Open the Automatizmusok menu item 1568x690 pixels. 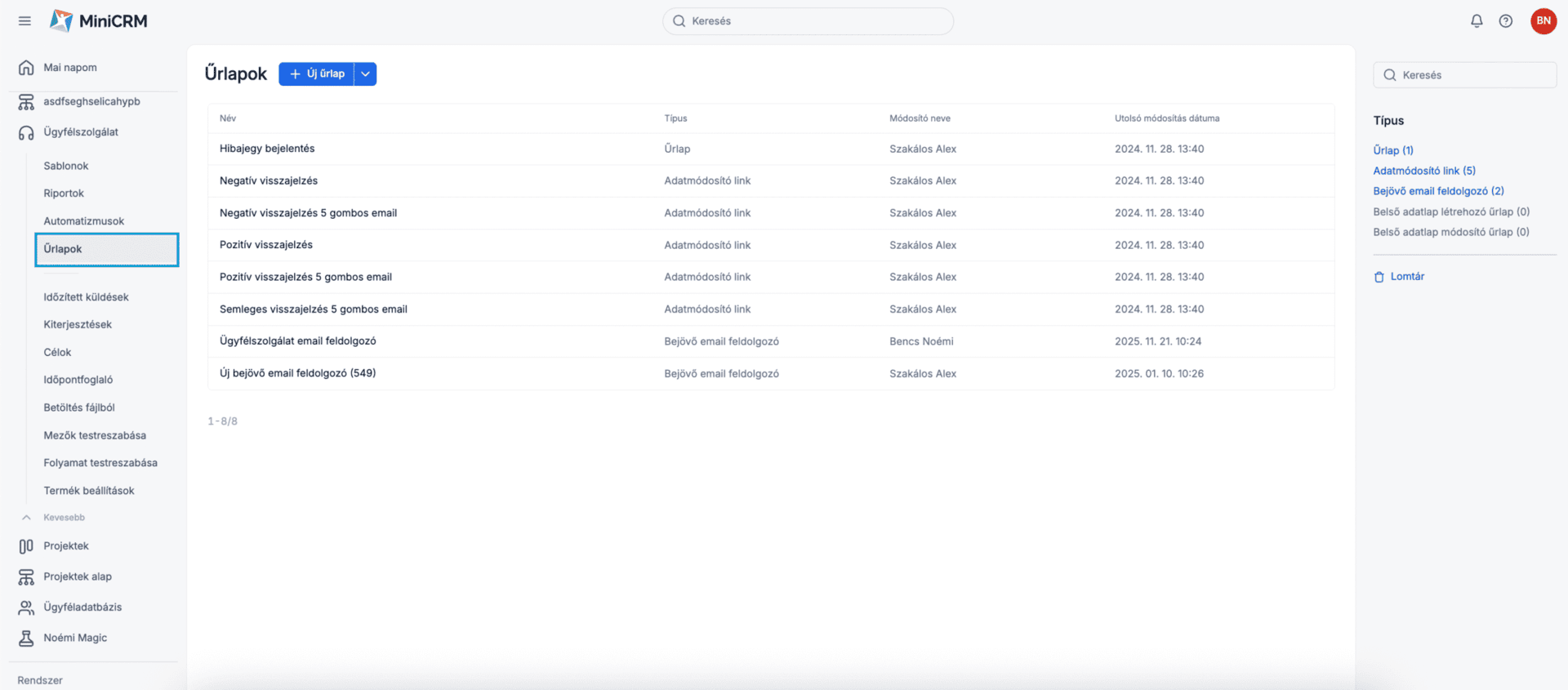(84, 221)
